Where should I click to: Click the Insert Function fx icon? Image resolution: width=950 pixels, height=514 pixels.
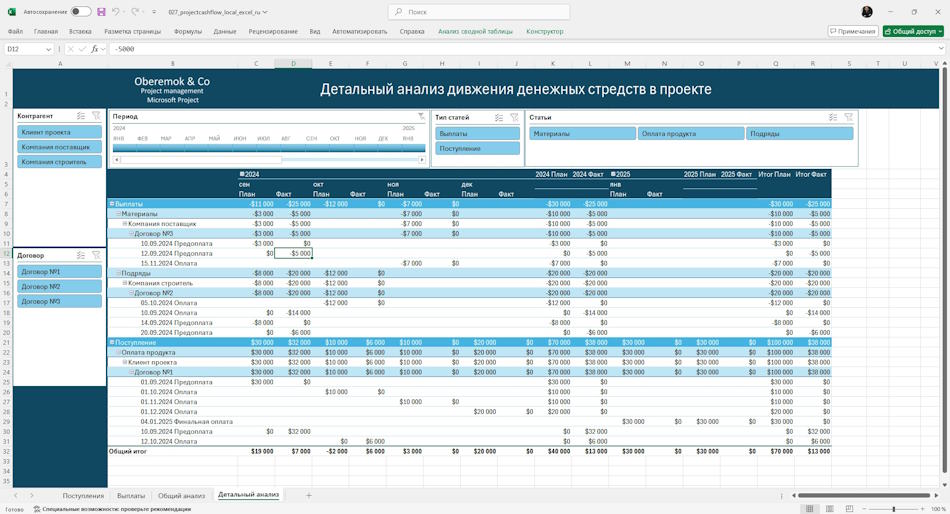coord(95,49)
